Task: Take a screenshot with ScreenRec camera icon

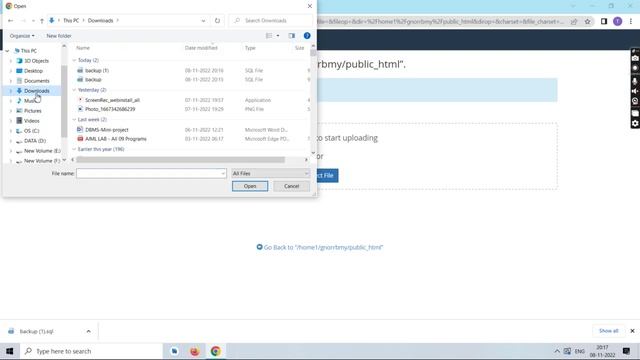Action: pyautogui.click(x=635, y=58)
